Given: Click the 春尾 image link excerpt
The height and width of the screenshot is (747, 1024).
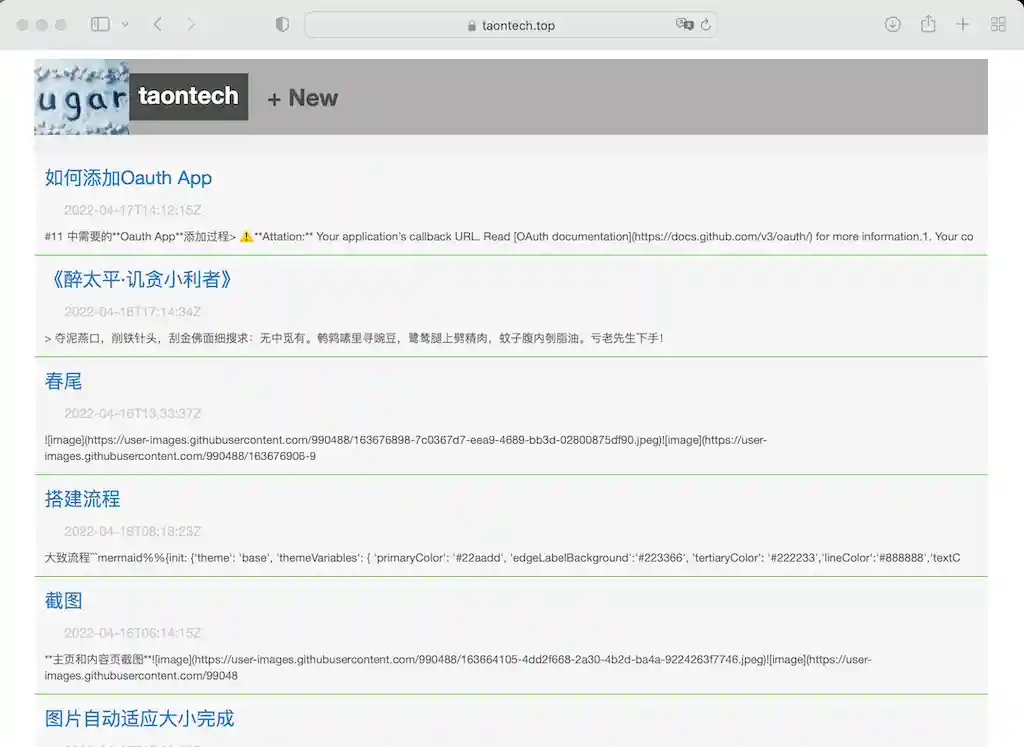Looking at the screenshot, I should point(406,448).
